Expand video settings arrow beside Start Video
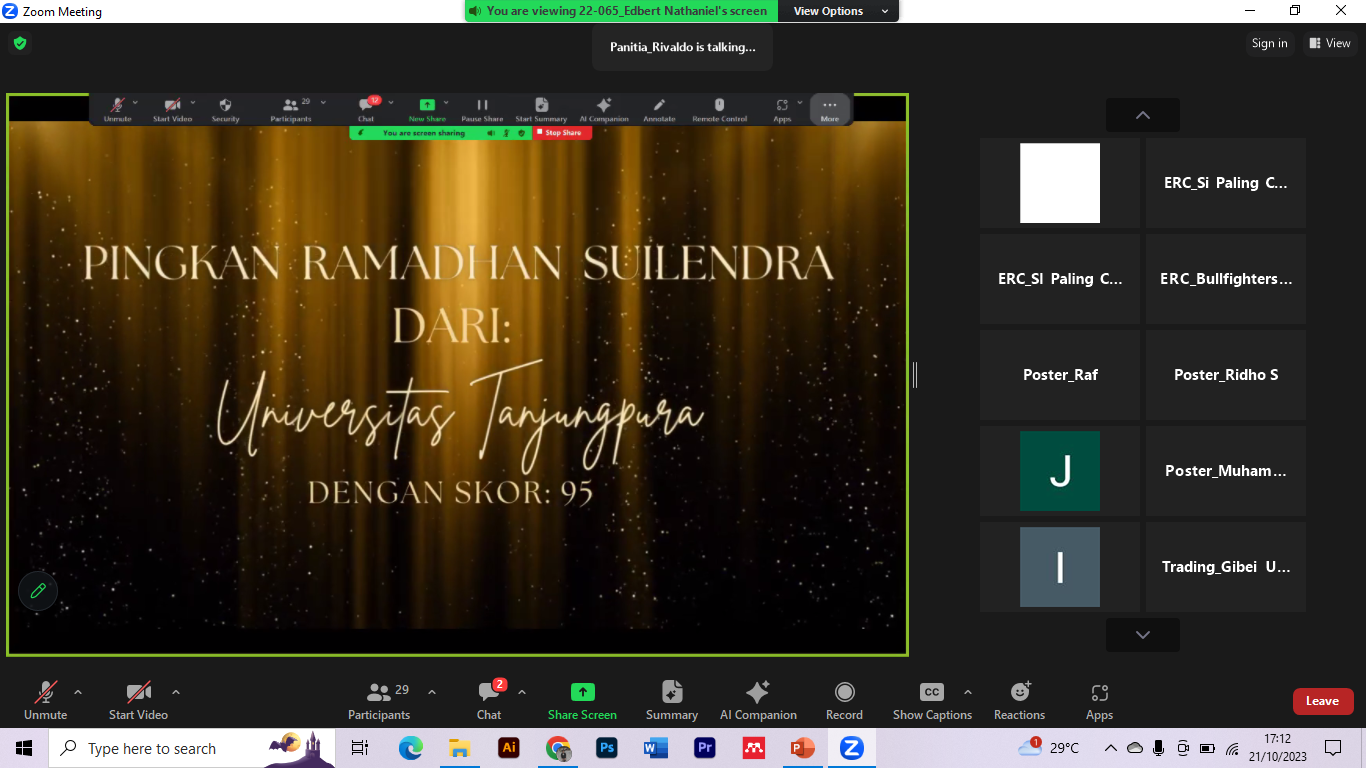Image resolution: width=1366 pixels, height=768 pixels. click(176, 692)
